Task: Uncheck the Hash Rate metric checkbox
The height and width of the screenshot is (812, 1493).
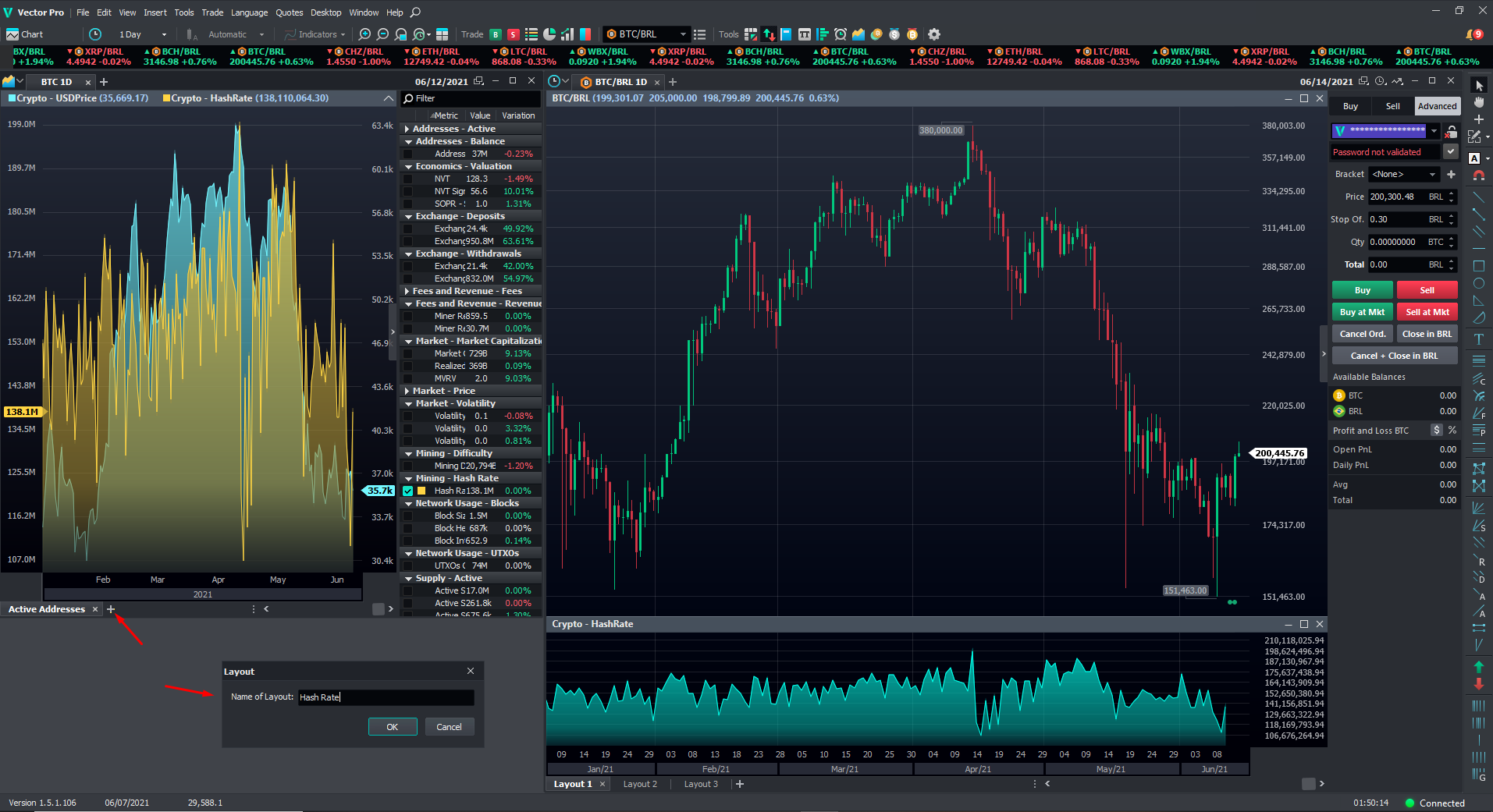Action: point(407,491)
